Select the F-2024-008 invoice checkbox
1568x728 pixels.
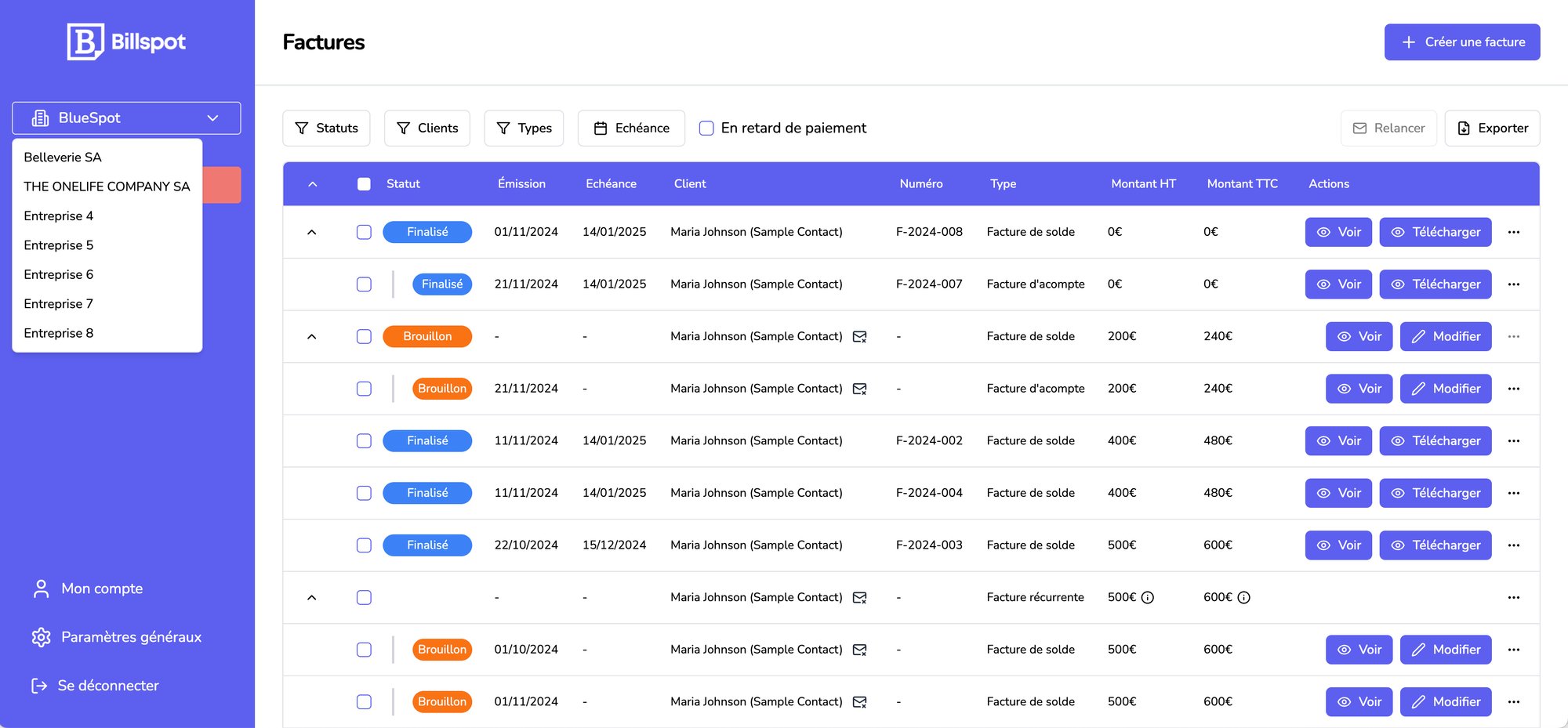[364, 232]
